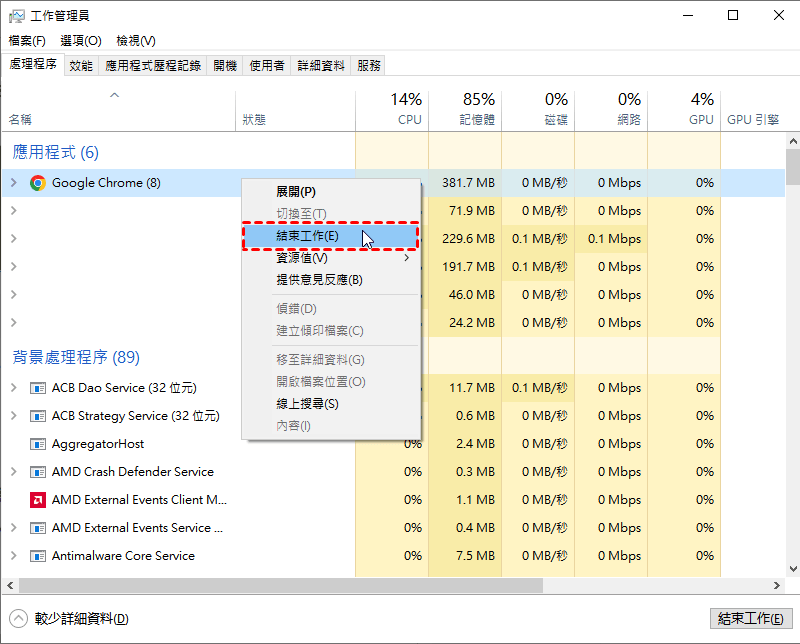Choose 線上搜尋(S) from context menu
Image resolution: width=800 pixels, height=644 pixels.
coord(307,404)
